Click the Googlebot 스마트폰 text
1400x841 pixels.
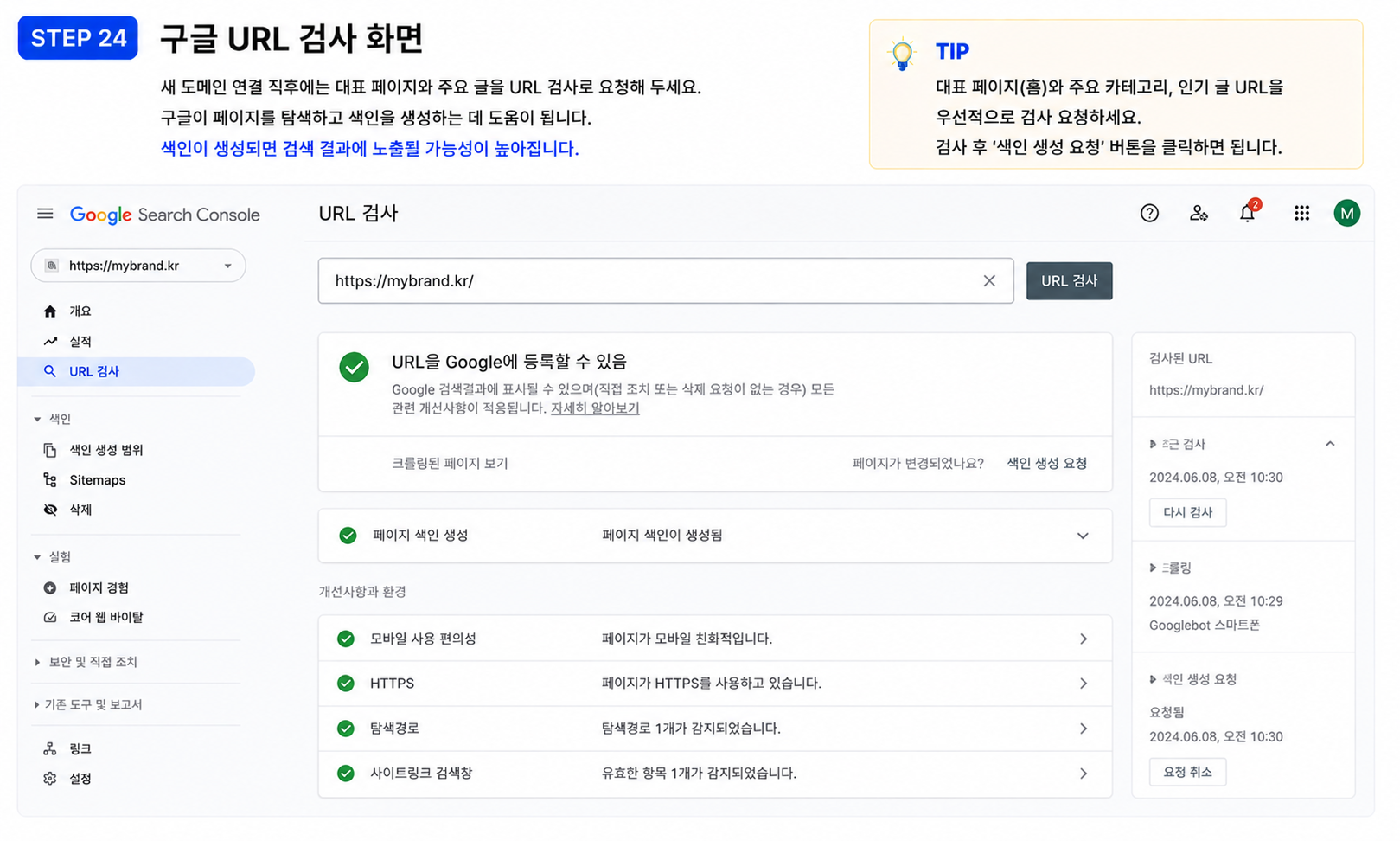coord(1205,626)
